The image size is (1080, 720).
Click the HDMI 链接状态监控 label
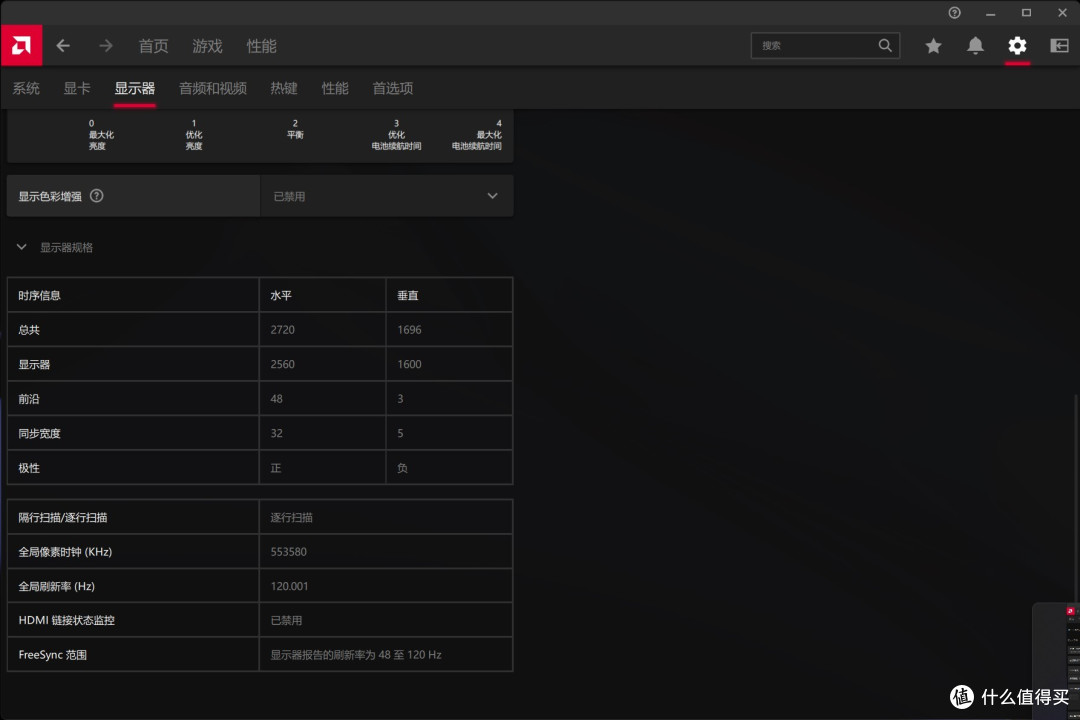pyautogui.click(x=66, y=620)
